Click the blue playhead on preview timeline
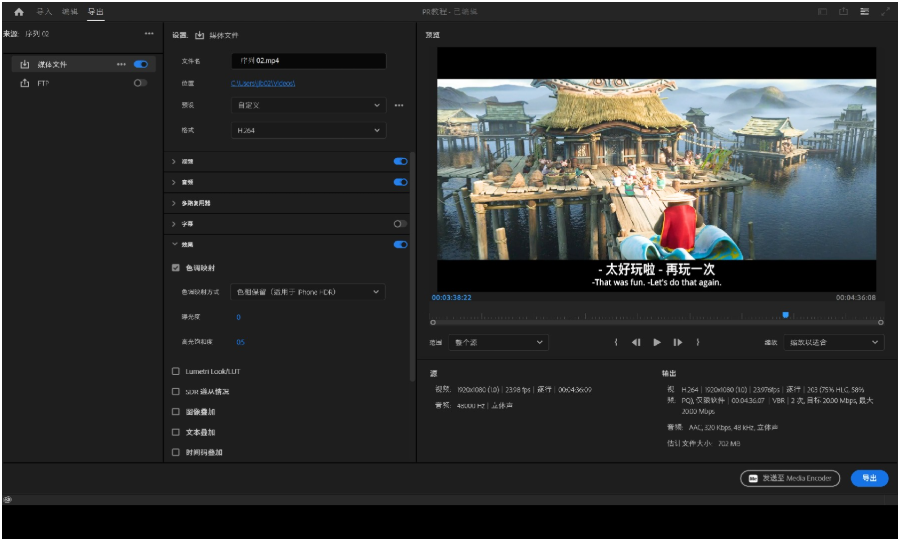The image size is (901, 541). click(785, 315)
